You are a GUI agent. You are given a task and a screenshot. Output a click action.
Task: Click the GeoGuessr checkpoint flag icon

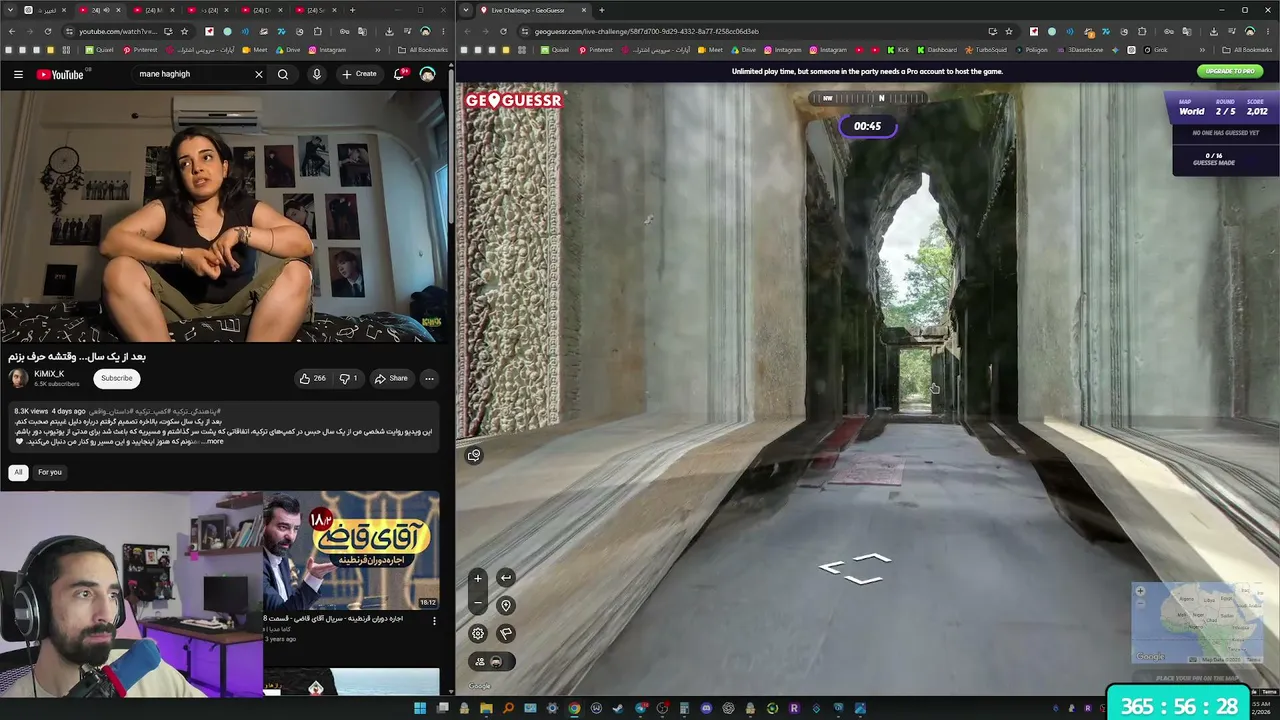506,633
